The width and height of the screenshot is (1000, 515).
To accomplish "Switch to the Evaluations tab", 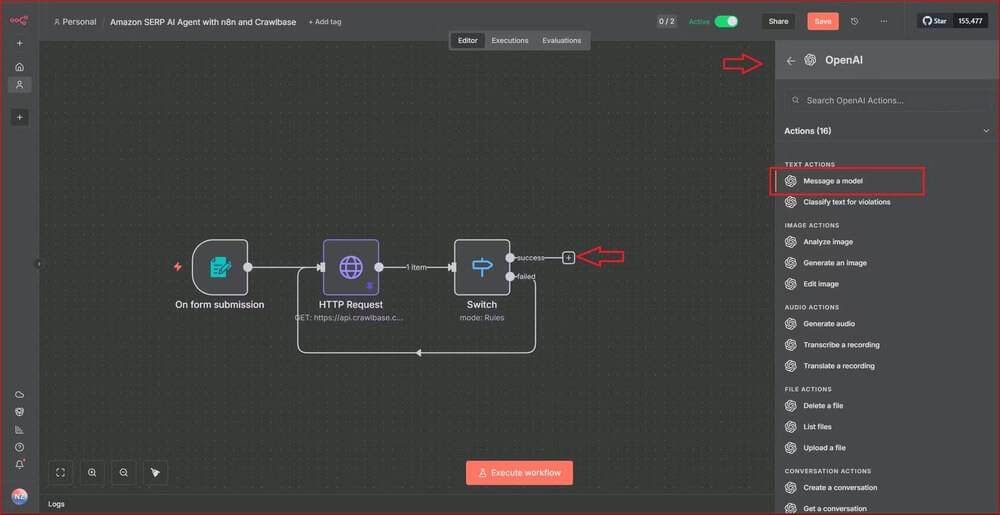I will [x=561, y=41].
